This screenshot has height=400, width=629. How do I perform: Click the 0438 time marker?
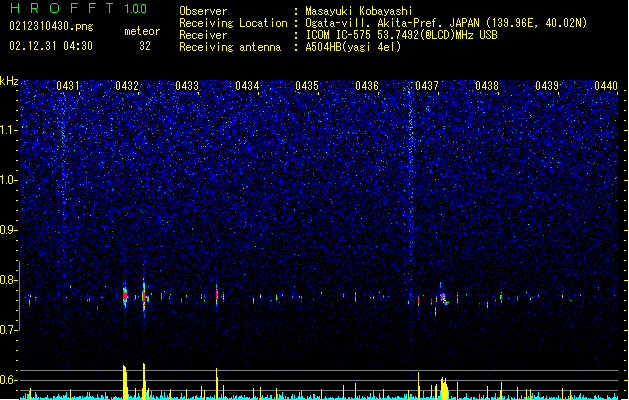tap(487, 86)
